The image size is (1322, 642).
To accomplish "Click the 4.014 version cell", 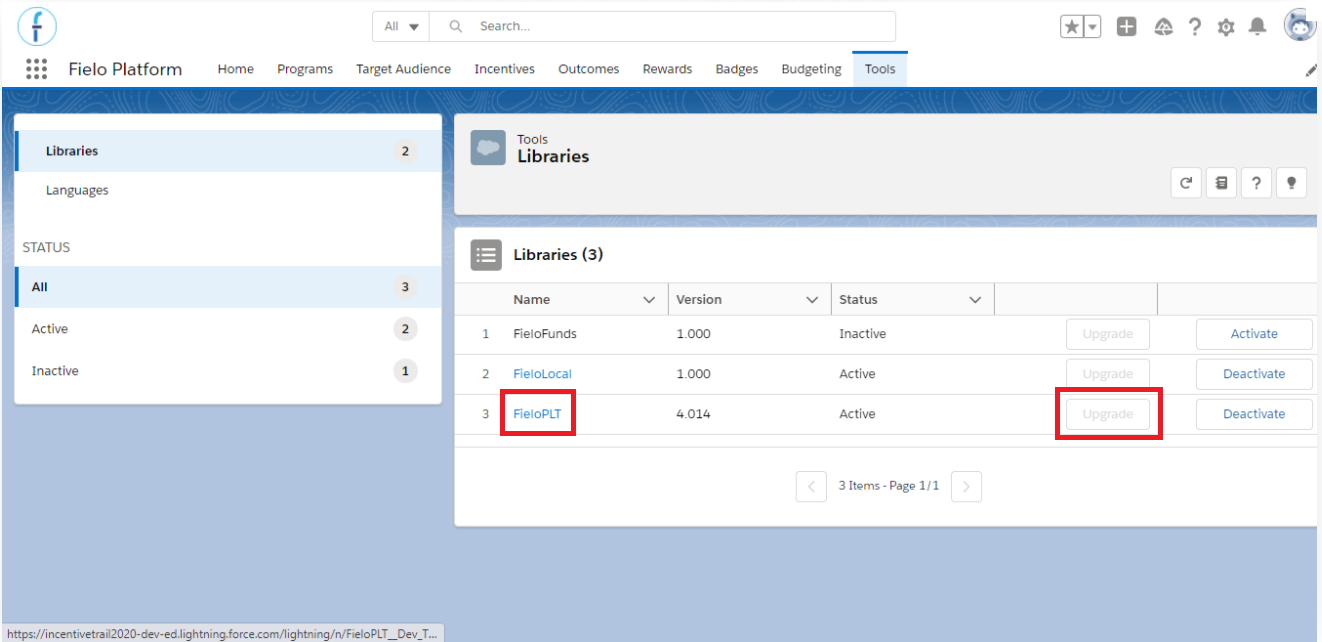I will tap(693, 414).
